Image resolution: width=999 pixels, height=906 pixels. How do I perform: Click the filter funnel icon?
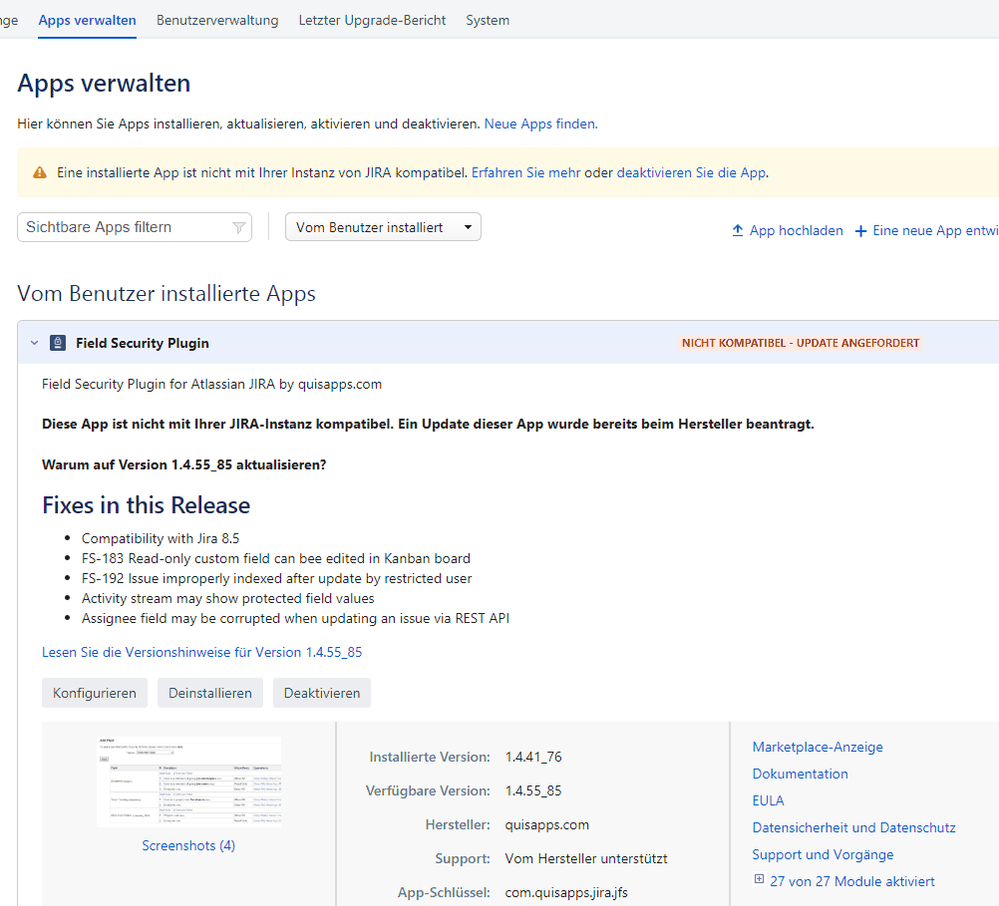pyautogui.click(x=239, y=227)
